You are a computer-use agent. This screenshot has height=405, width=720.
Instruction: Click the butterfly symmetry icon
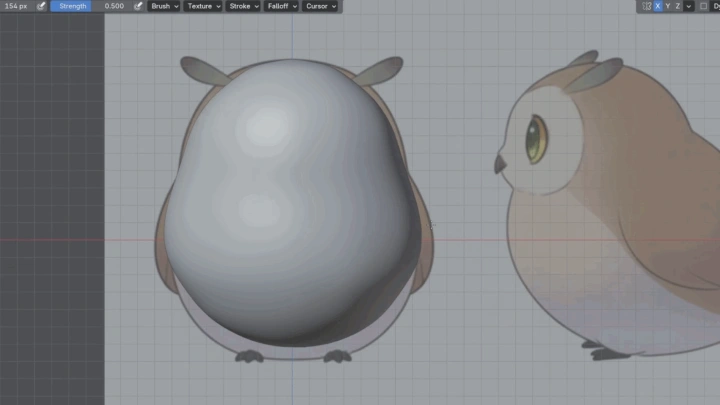tap(647, 6)
